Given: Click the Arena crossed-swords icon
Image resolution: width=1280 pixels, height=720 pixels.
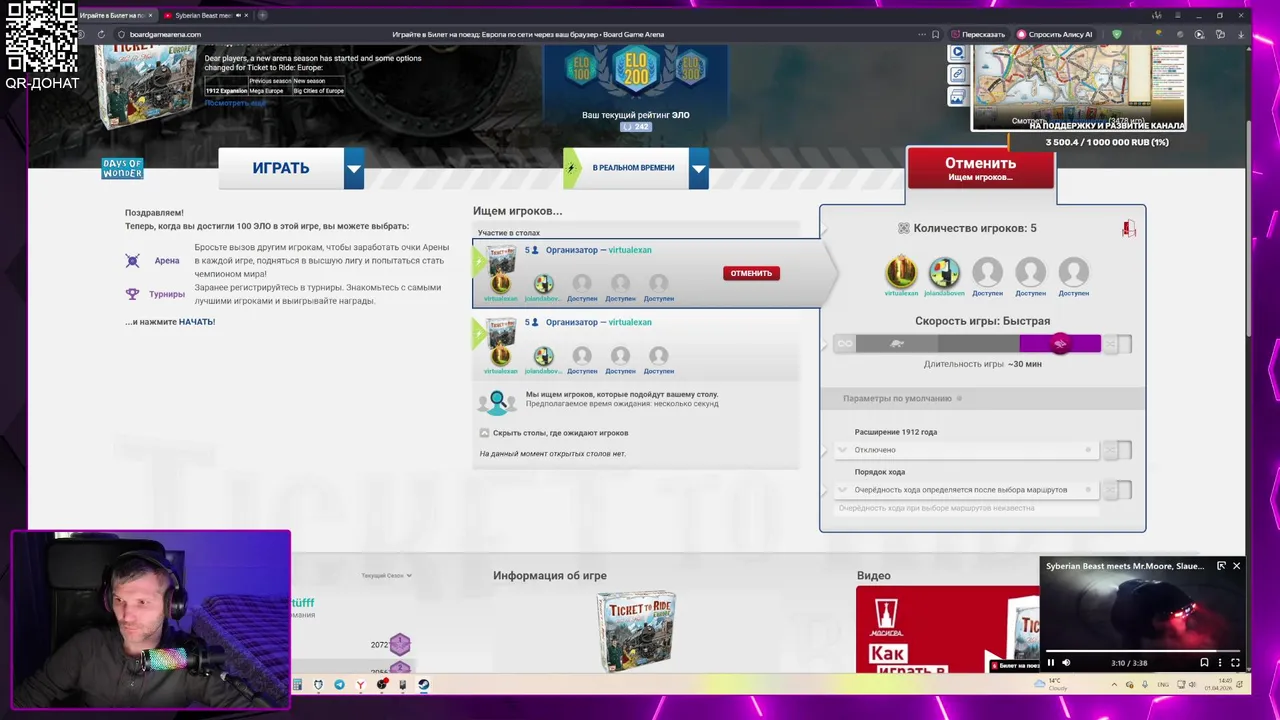Looking at the screenshot, I should pos(132,261).
